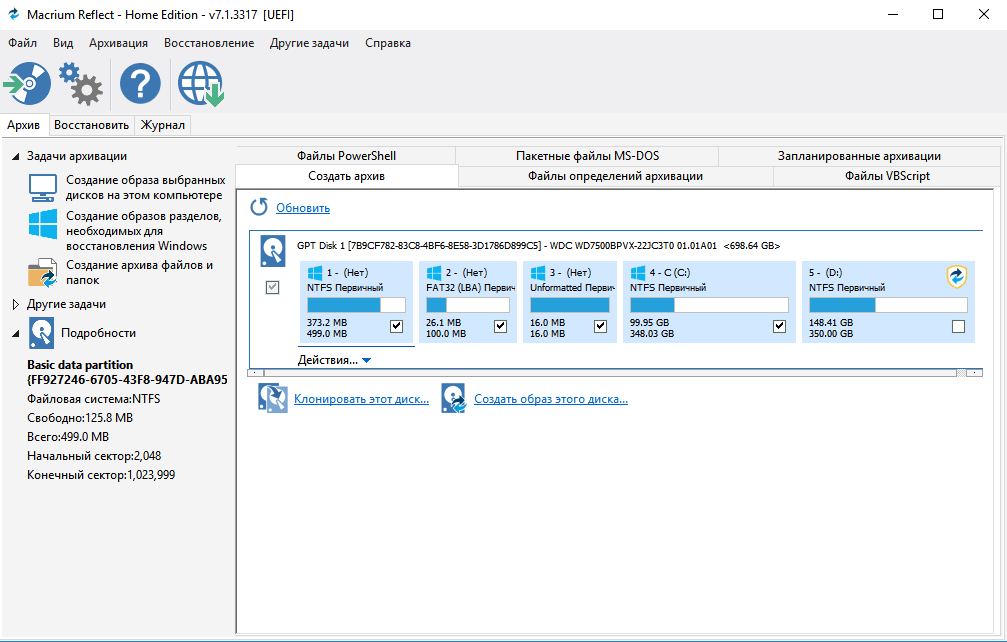The width and height of the screenshot is (1007, 642).
Task: Open the Файлы VBScript tab
Action: (x=887, y=176)
